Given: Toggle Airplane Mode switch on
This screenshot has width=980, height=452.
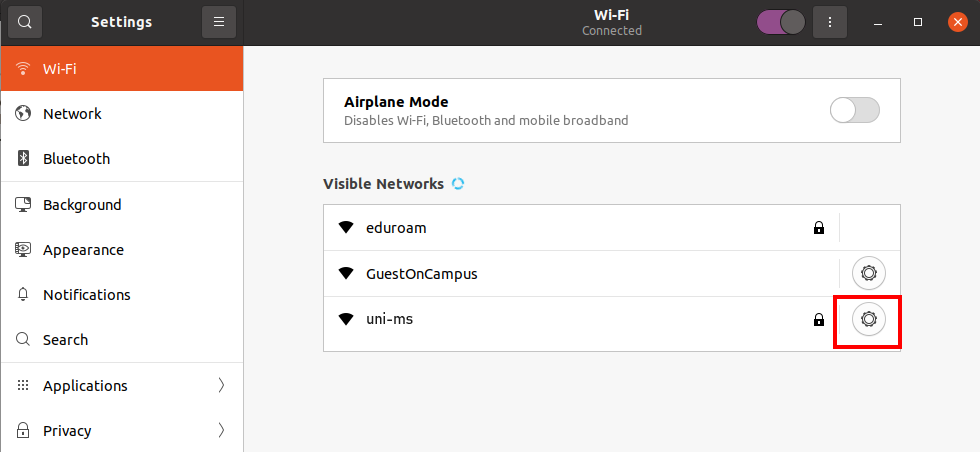Looking at the screenshot, I should pyautogui.click(x=855, y=110).
